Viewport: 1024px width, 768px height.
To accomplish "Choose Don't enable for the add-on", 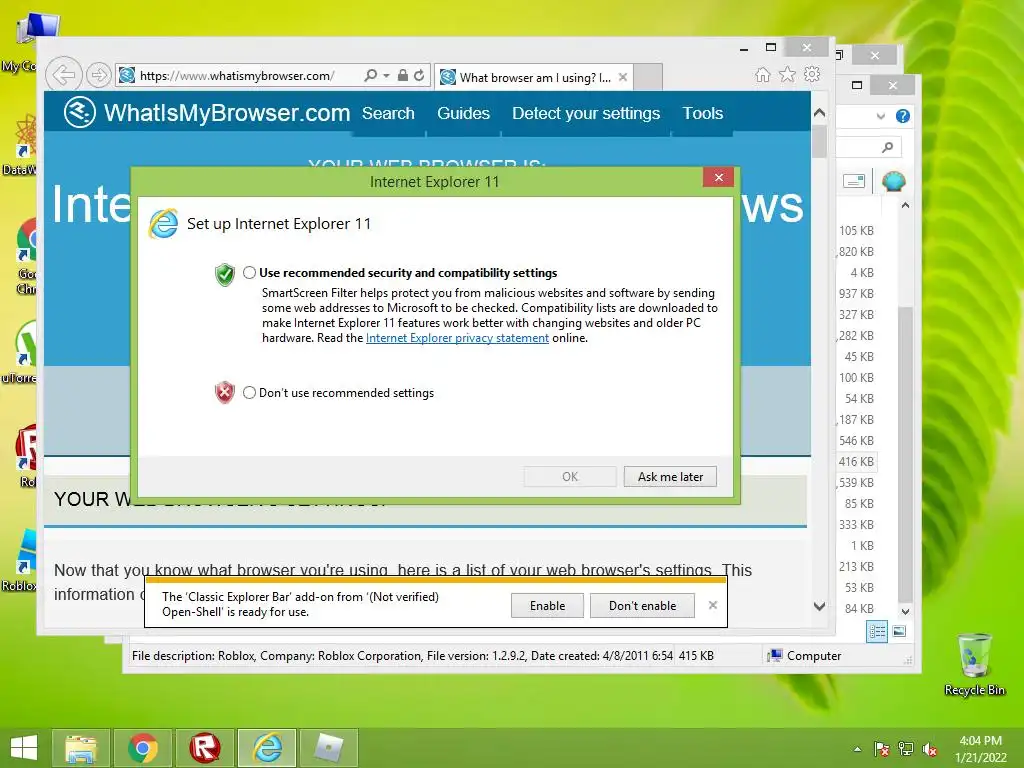I will click(643, 605).
